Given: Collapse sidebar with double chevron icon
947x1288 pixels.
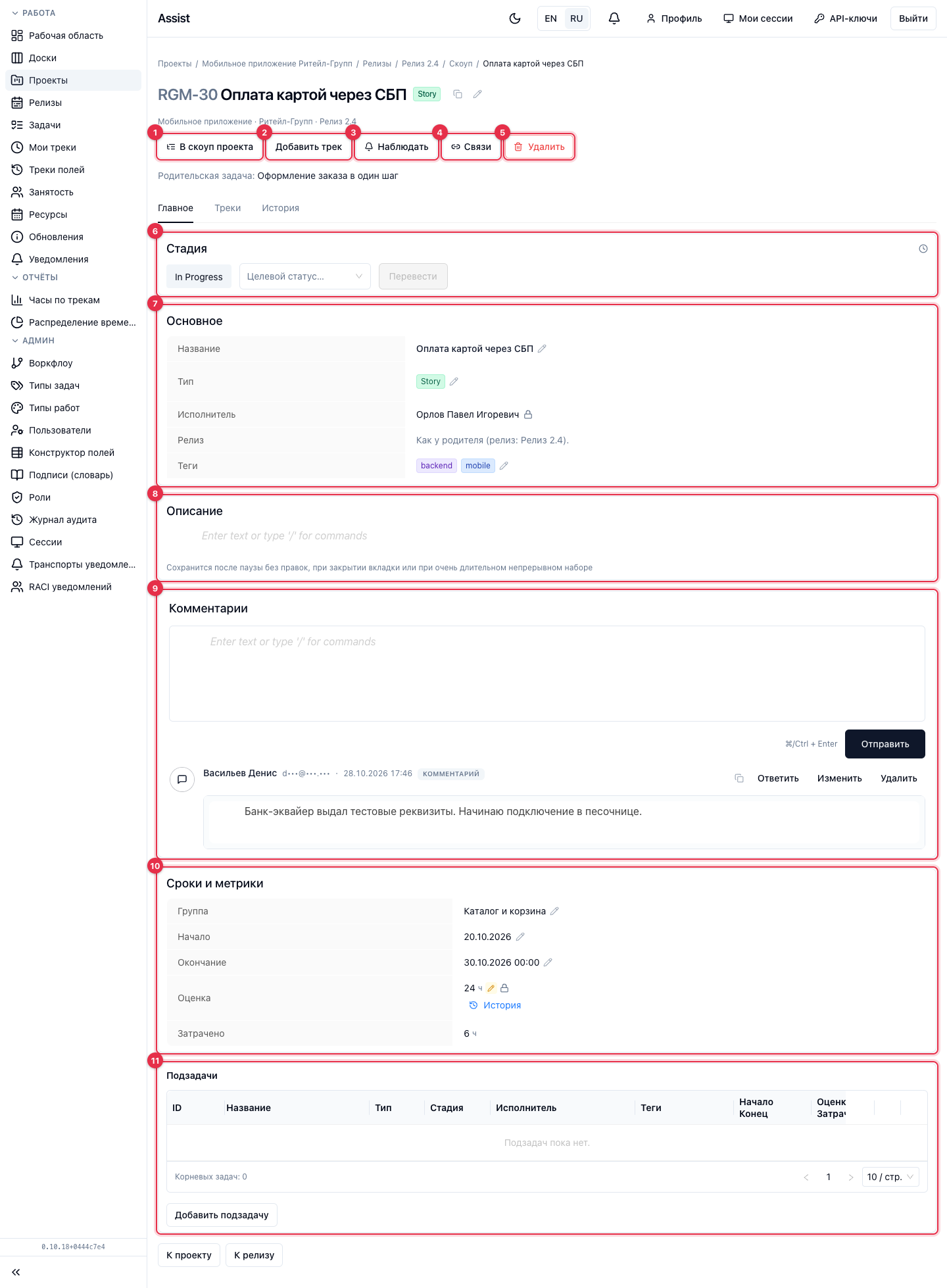Looking at the screenshot, I should point(16,1272).
